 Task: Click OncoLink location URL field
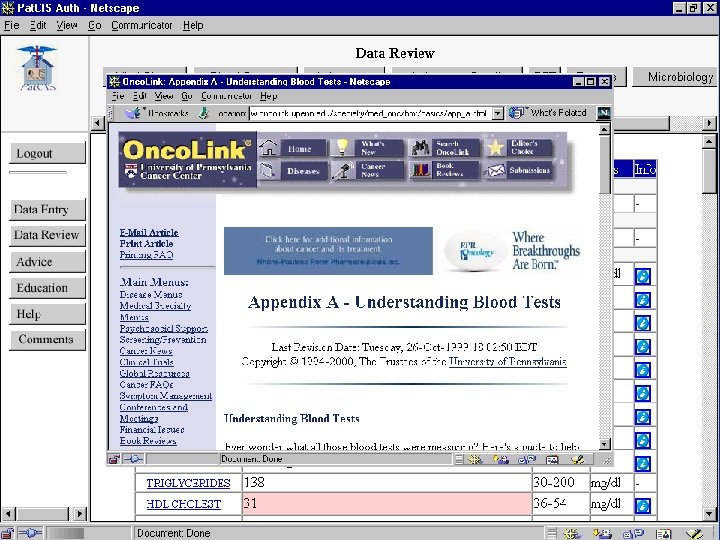point(371,113)
